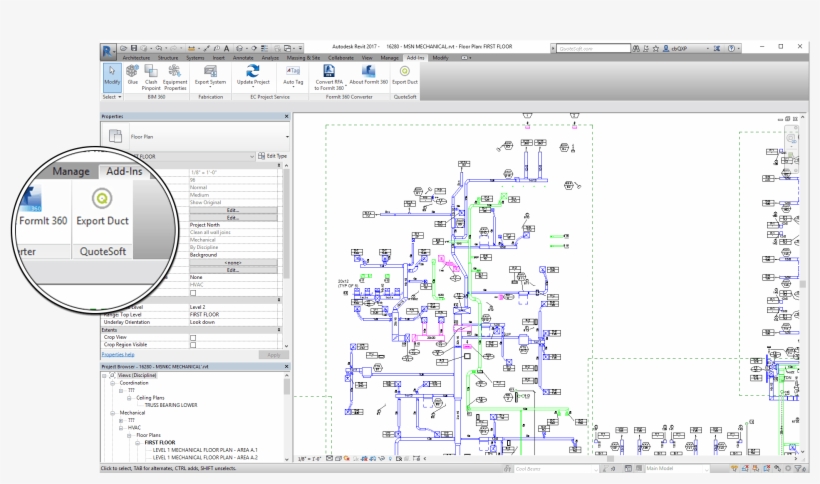Select TRUSS BEARING LOWER in Project Browser
Viewport: 820px width, 484px height.
pyautogui.click(x=171, y=405)
